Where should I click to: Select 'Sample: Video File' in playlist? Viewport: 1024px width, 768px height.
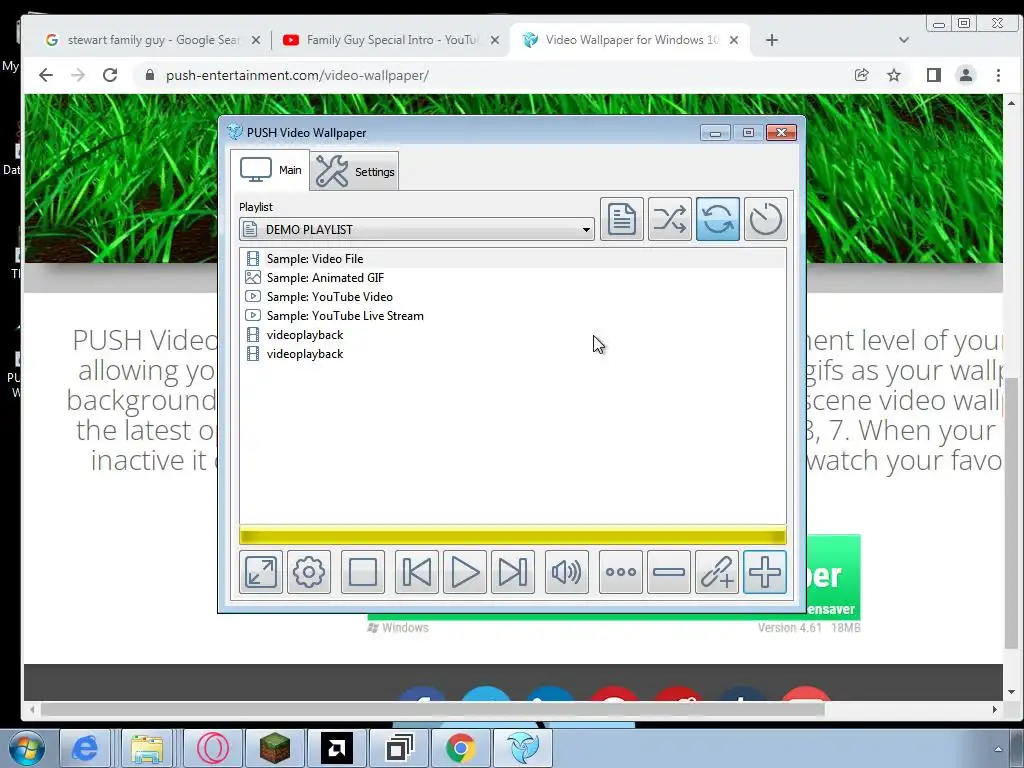(x=513, y=259)
